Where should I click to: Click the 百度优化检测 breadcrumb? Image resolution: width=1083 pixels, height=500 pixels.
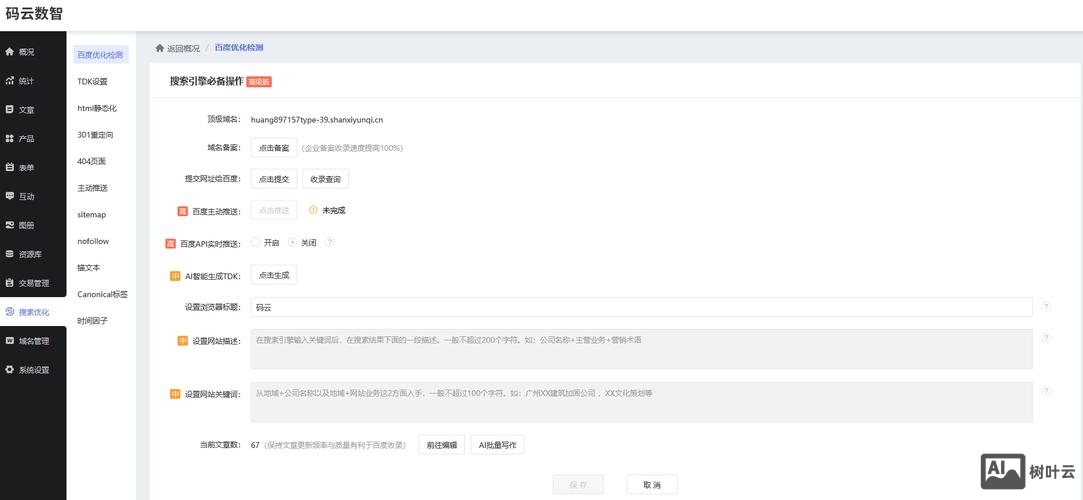[x=238, y=48]
